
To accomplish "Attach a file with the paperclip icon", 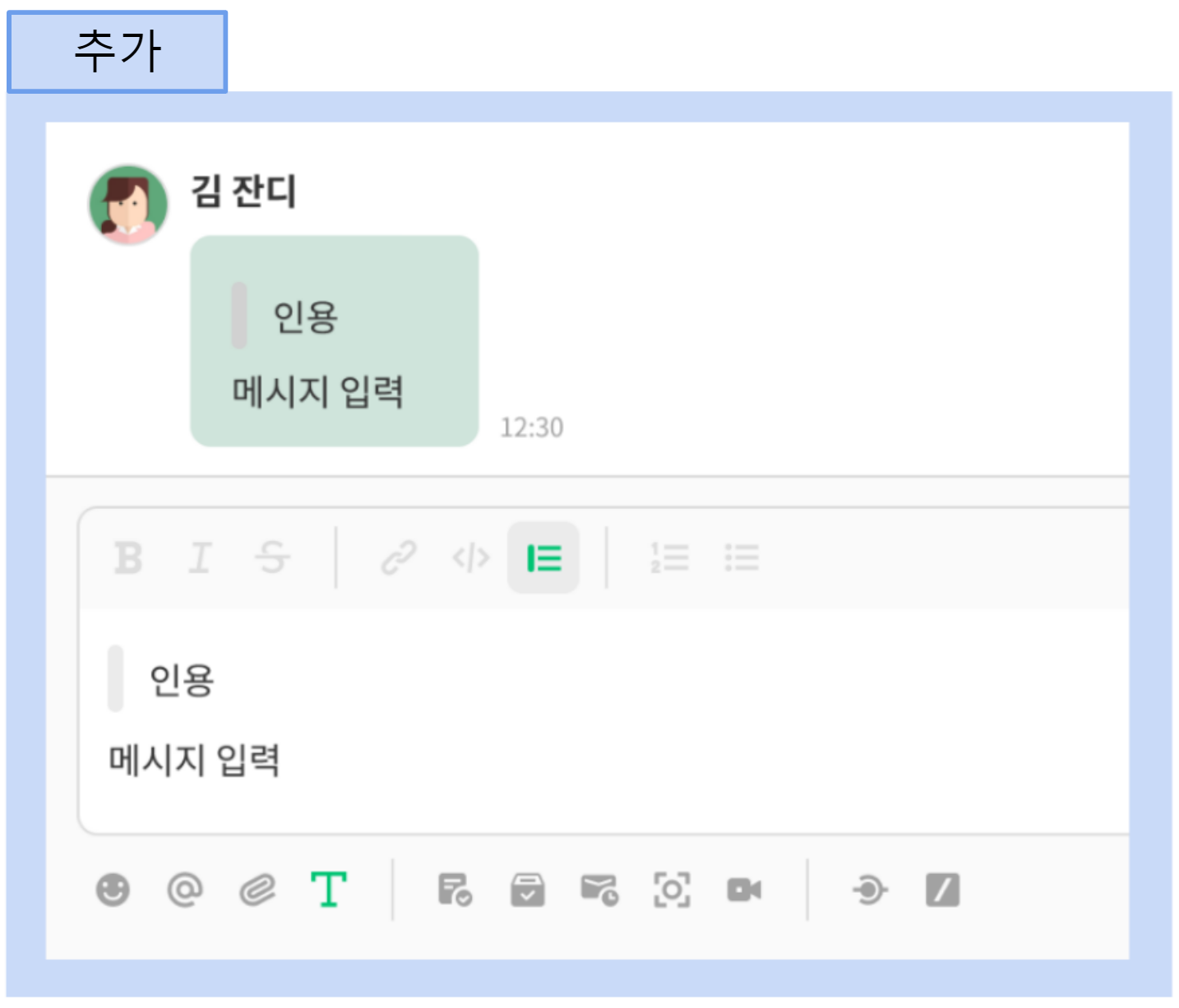I will pos(257,890).
